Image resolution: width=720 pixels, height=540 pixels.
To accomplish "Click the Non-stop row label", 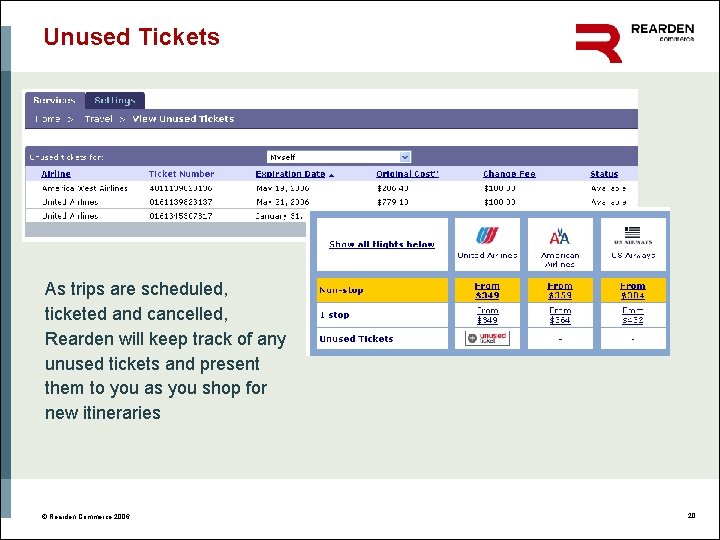I will (x=341, y=290).
